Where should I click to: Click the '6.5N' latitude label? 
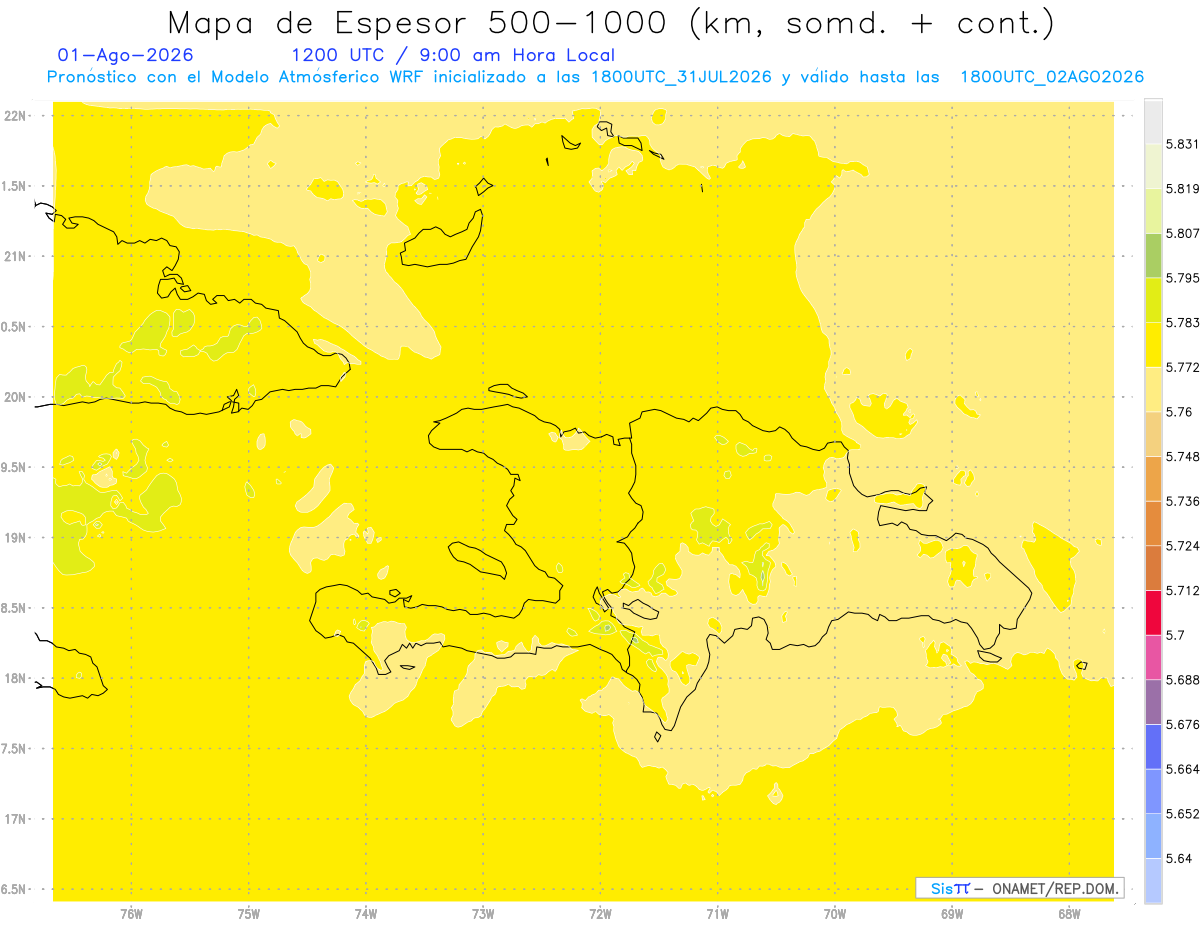point(15,889)
